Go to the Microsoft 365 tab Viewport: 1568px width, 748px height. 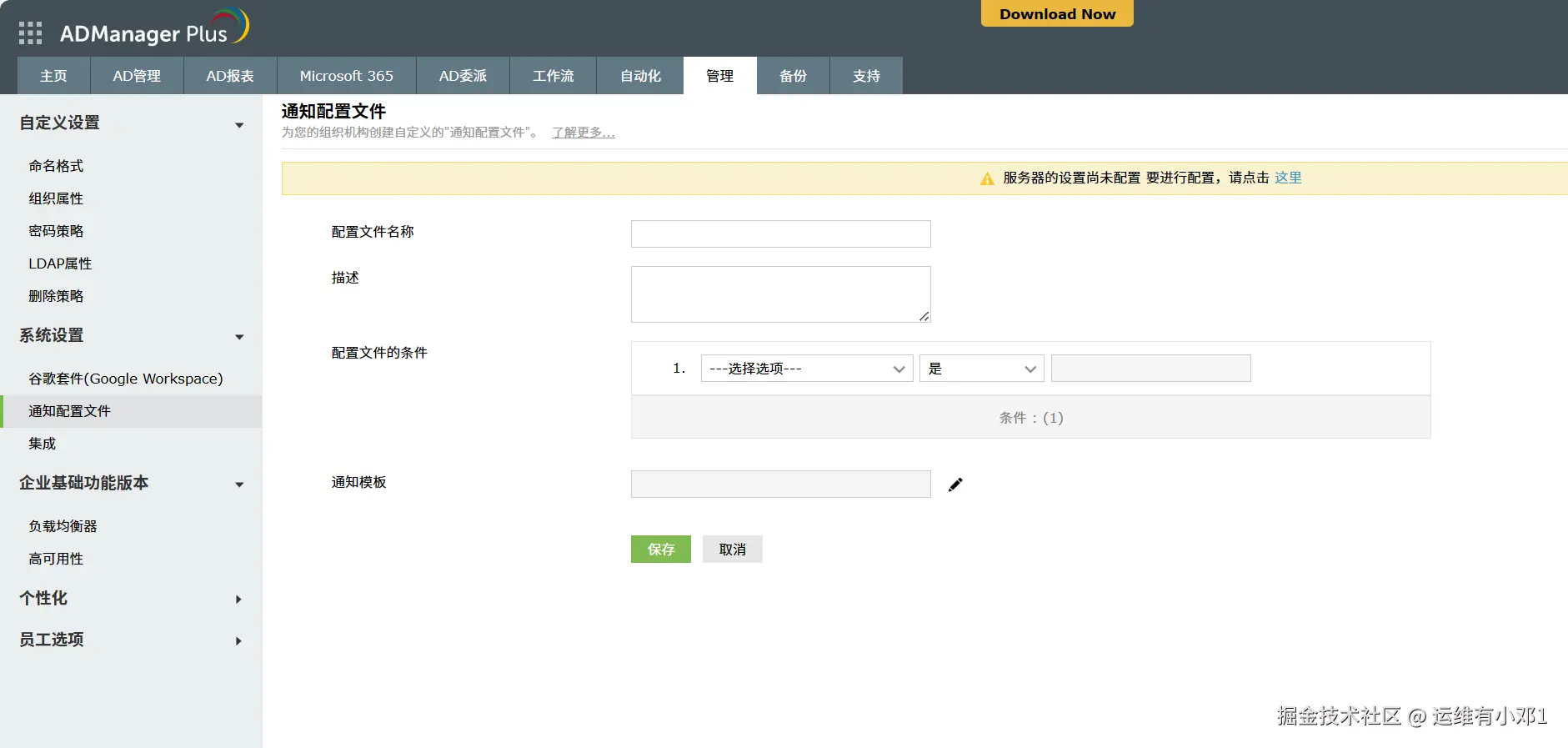pos(346,76)
